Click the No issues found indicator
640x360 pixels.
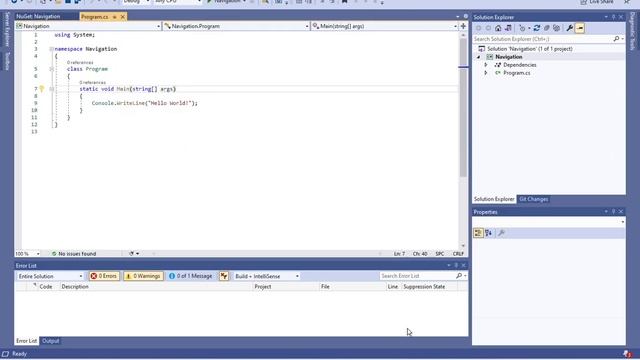74,254
